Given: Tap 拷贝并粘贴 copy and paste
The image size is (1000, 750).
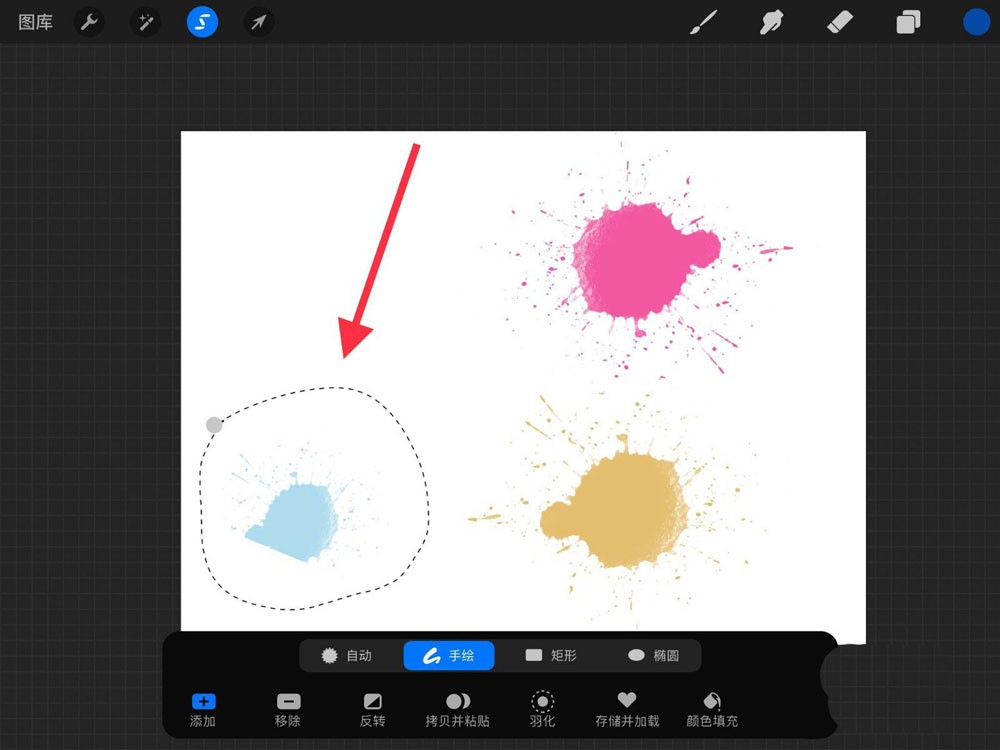Looking at the screenshot, I should pyautogui.click(x=458, y=709).
